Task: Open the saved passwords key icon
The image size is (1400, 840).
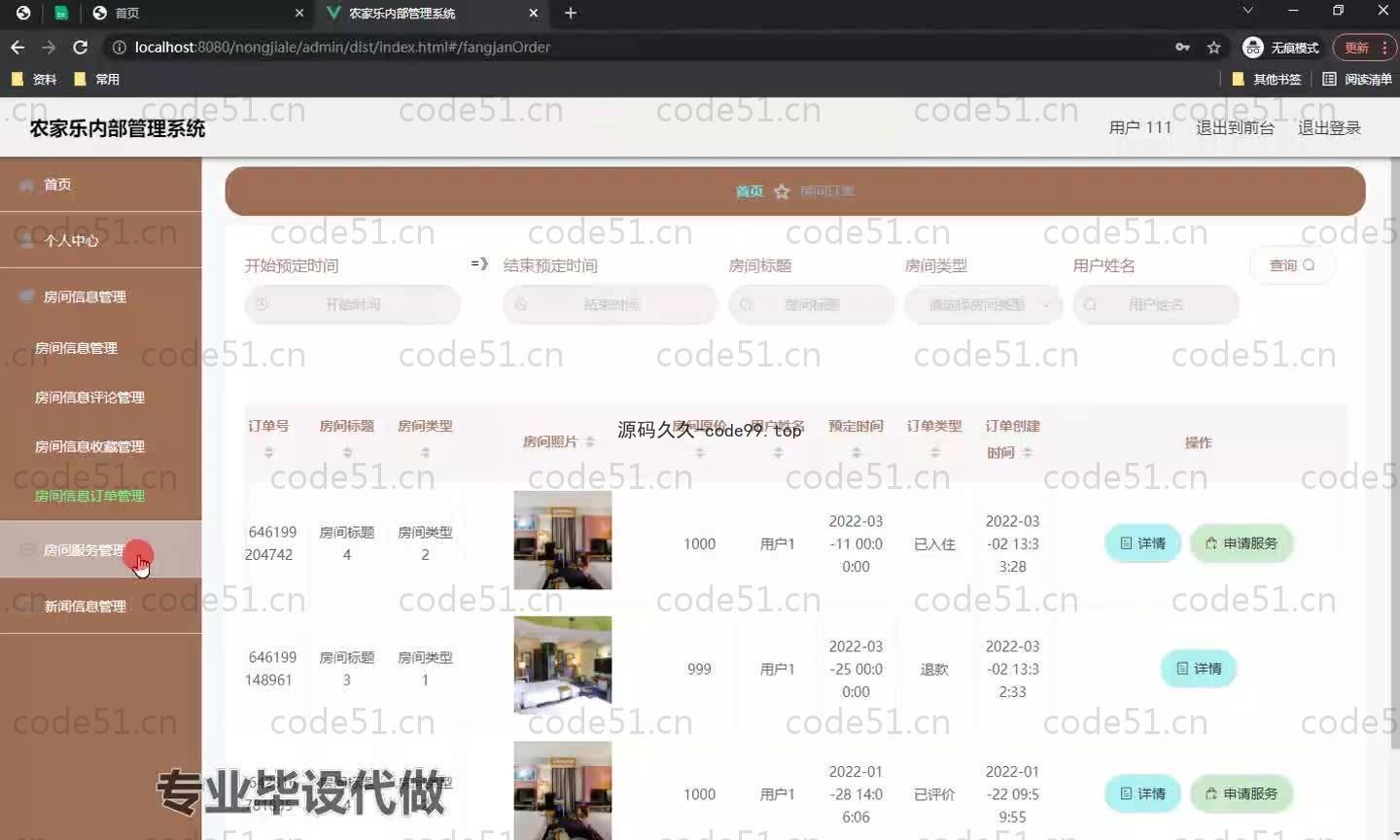Action: click(x=1182, y=47)
